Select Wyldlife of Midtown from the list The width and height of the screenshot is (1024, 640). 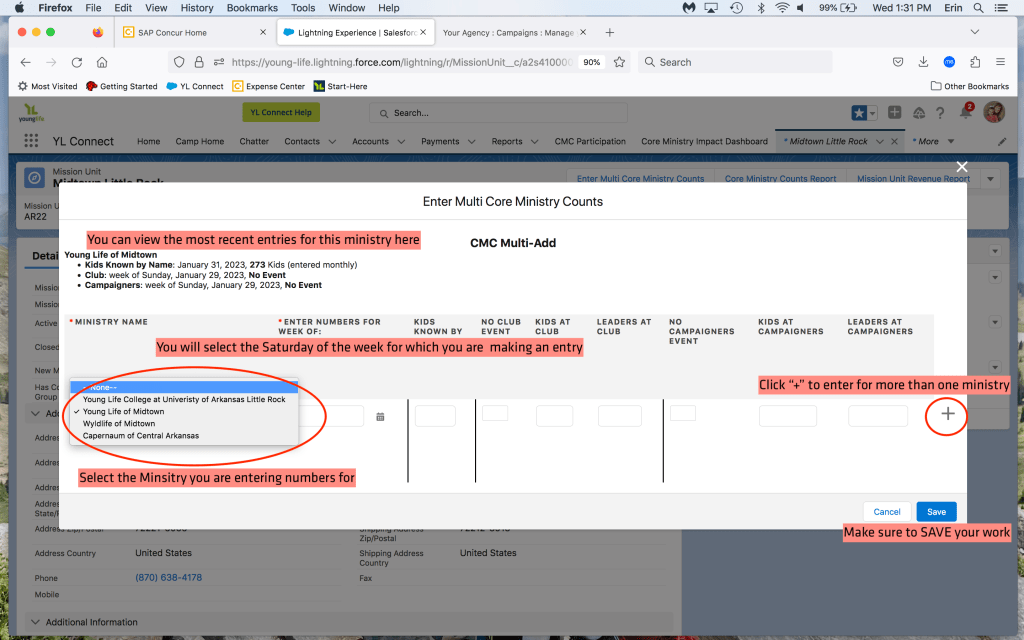(x=119, y=423)
